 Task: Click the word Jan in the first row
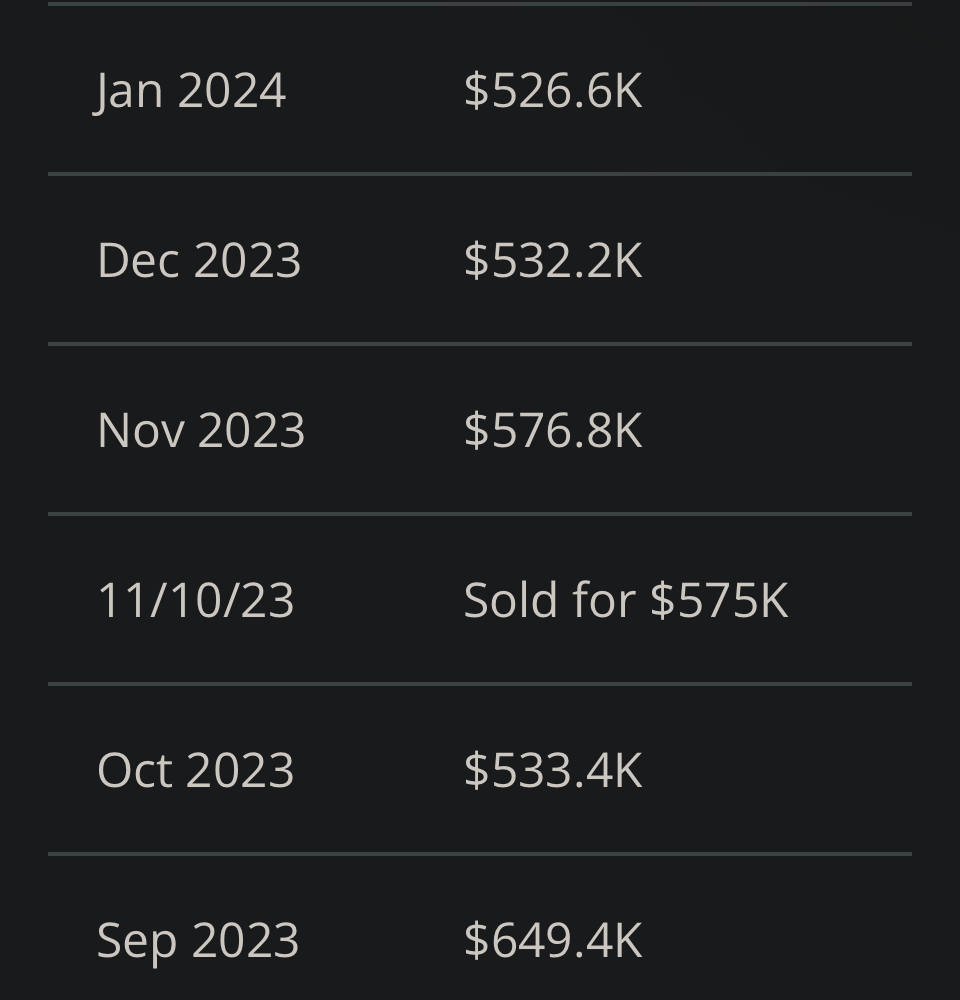tap(128, 91)
